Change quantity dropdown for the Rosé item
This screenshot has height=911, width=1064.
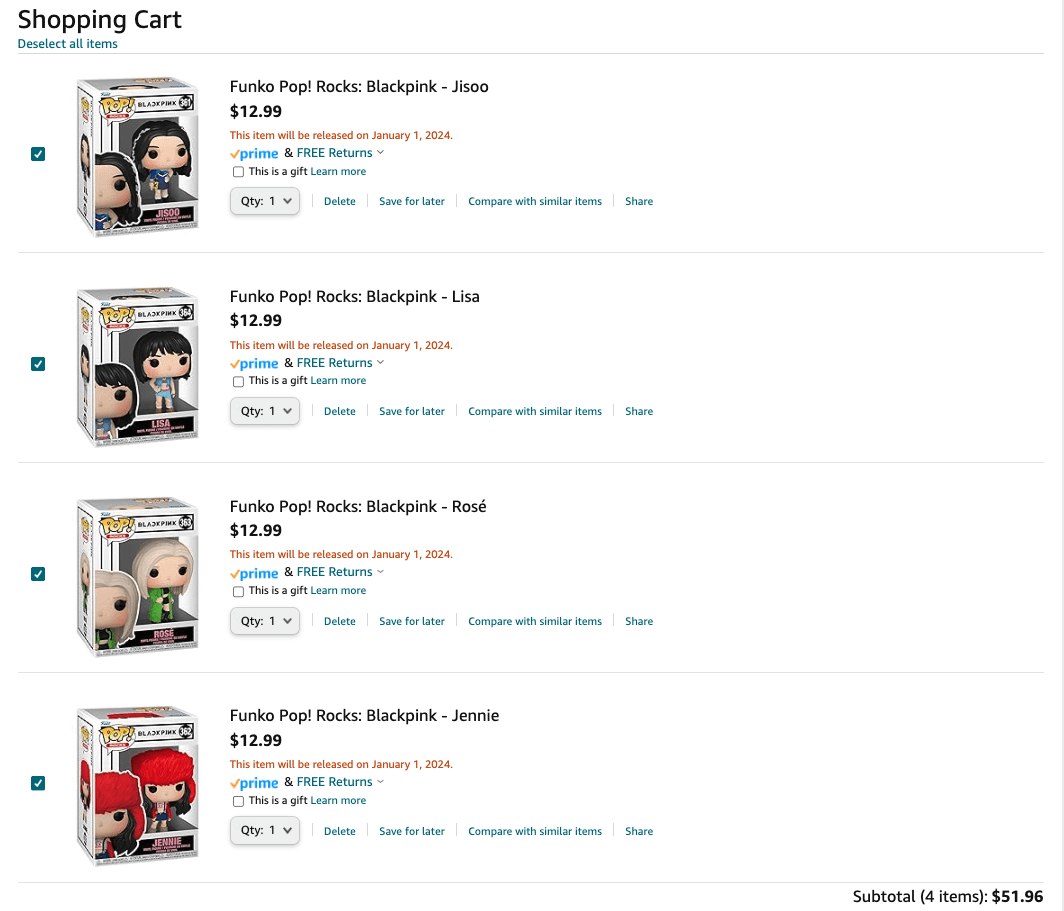click(265, 621)
